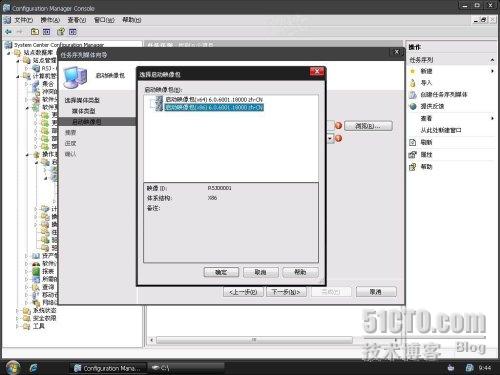The width and height of the screenshot is (500, 375).
Task: Collapse the 计算机管理 node
Action: tap(18, 76)
